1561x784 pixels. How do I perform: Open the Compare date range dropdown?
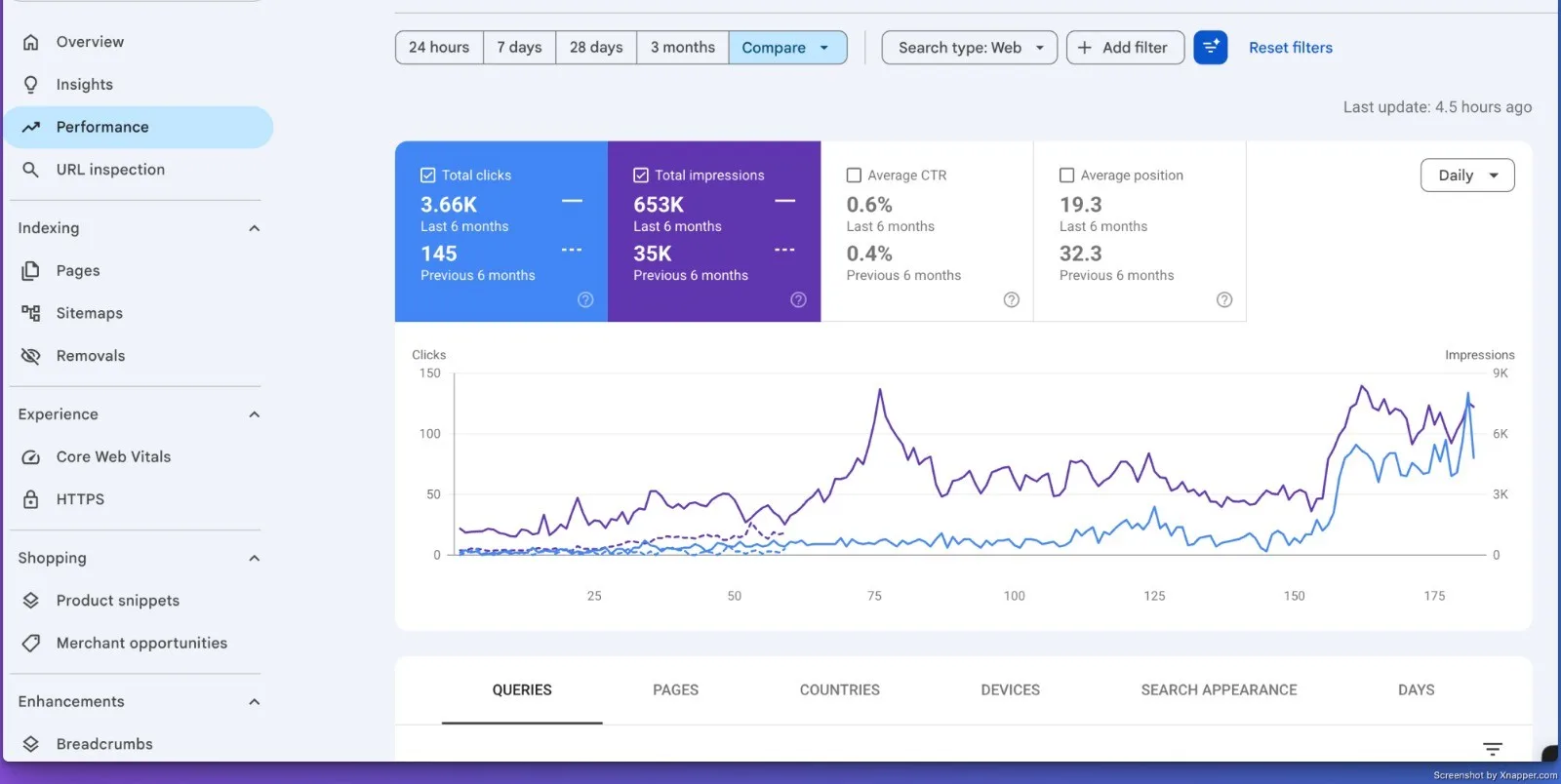point(787,47)
